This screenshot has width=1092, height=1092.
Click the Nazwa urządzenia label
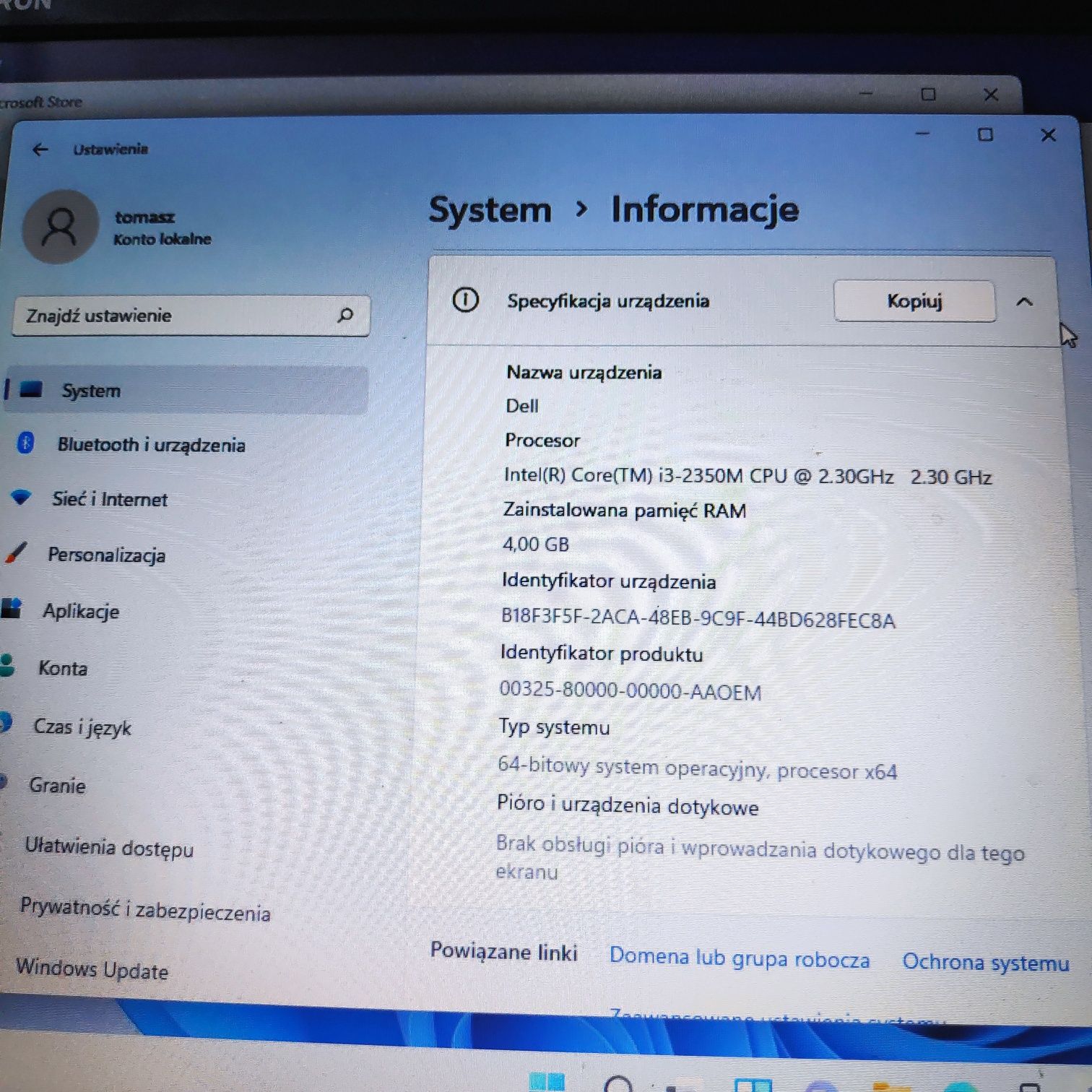[584, 372]
